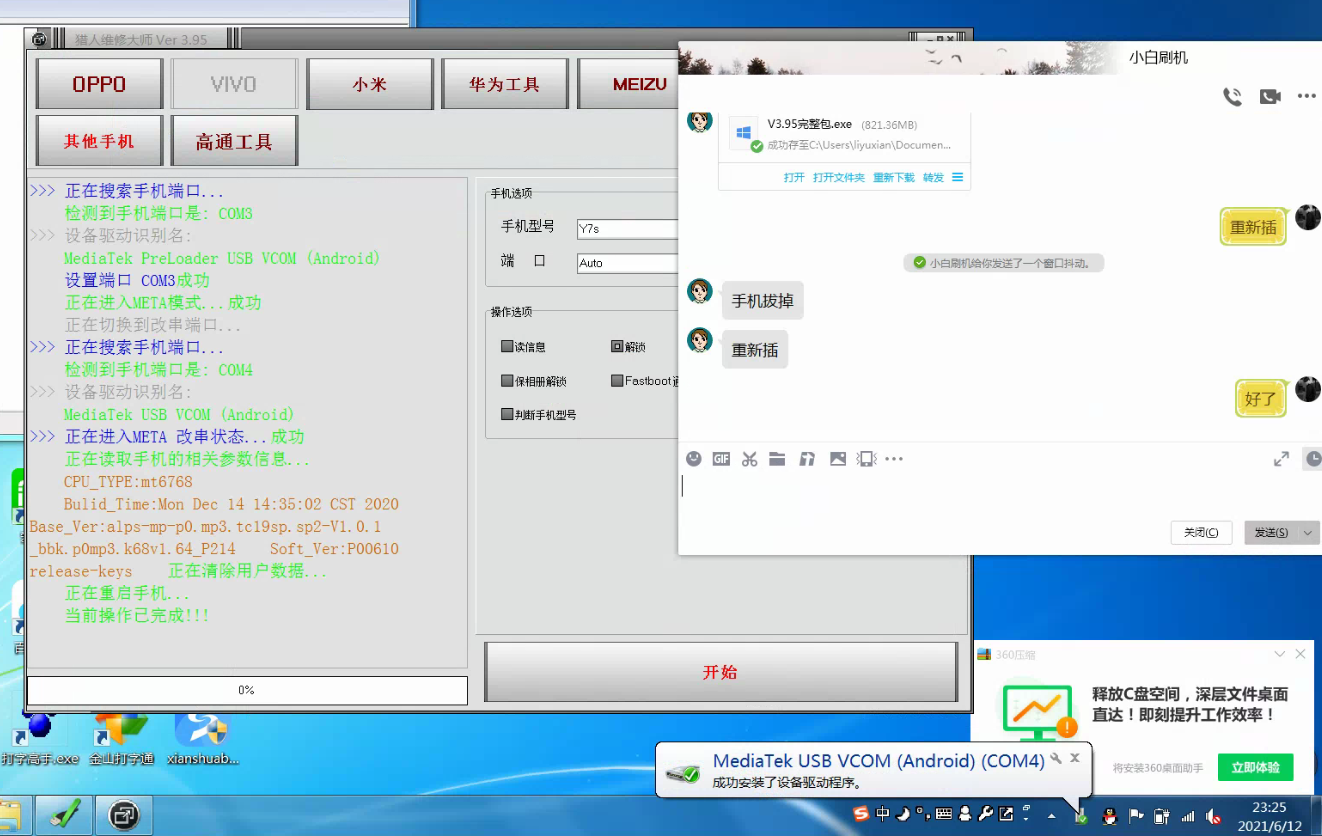Viewport: 1322px width, 836px height.
Task: Click the Sogou input method S icon
Action: pyautogui.click(x=862, y=814)
